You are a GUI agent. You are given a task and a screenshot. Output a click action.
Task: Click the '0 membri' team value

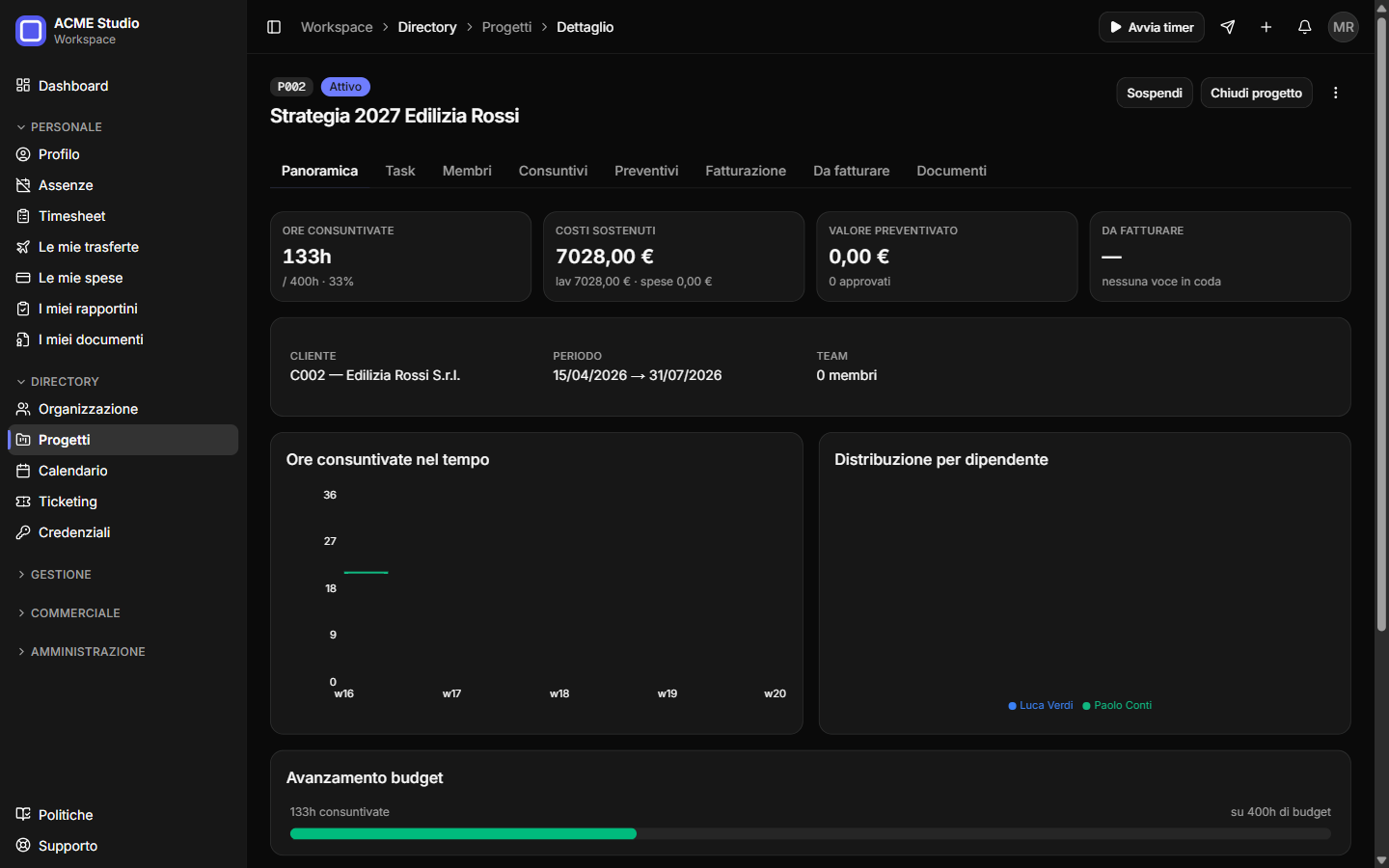tap(847, 375)
